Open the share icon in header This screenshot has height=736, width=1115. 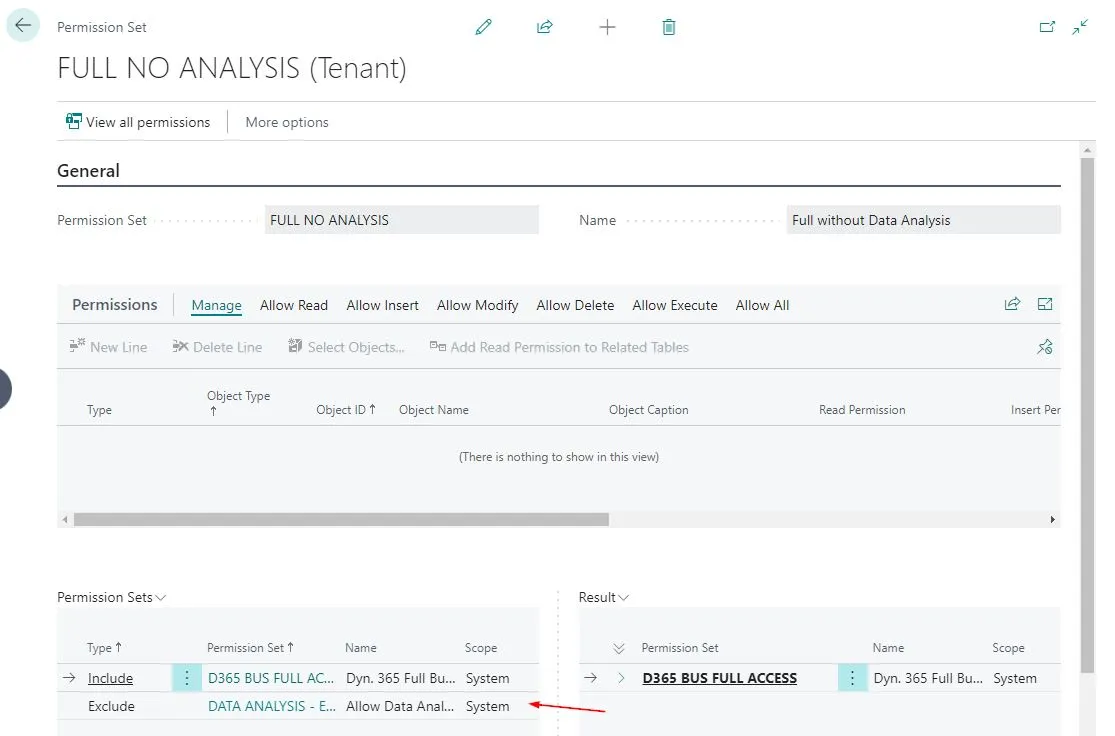545,27
